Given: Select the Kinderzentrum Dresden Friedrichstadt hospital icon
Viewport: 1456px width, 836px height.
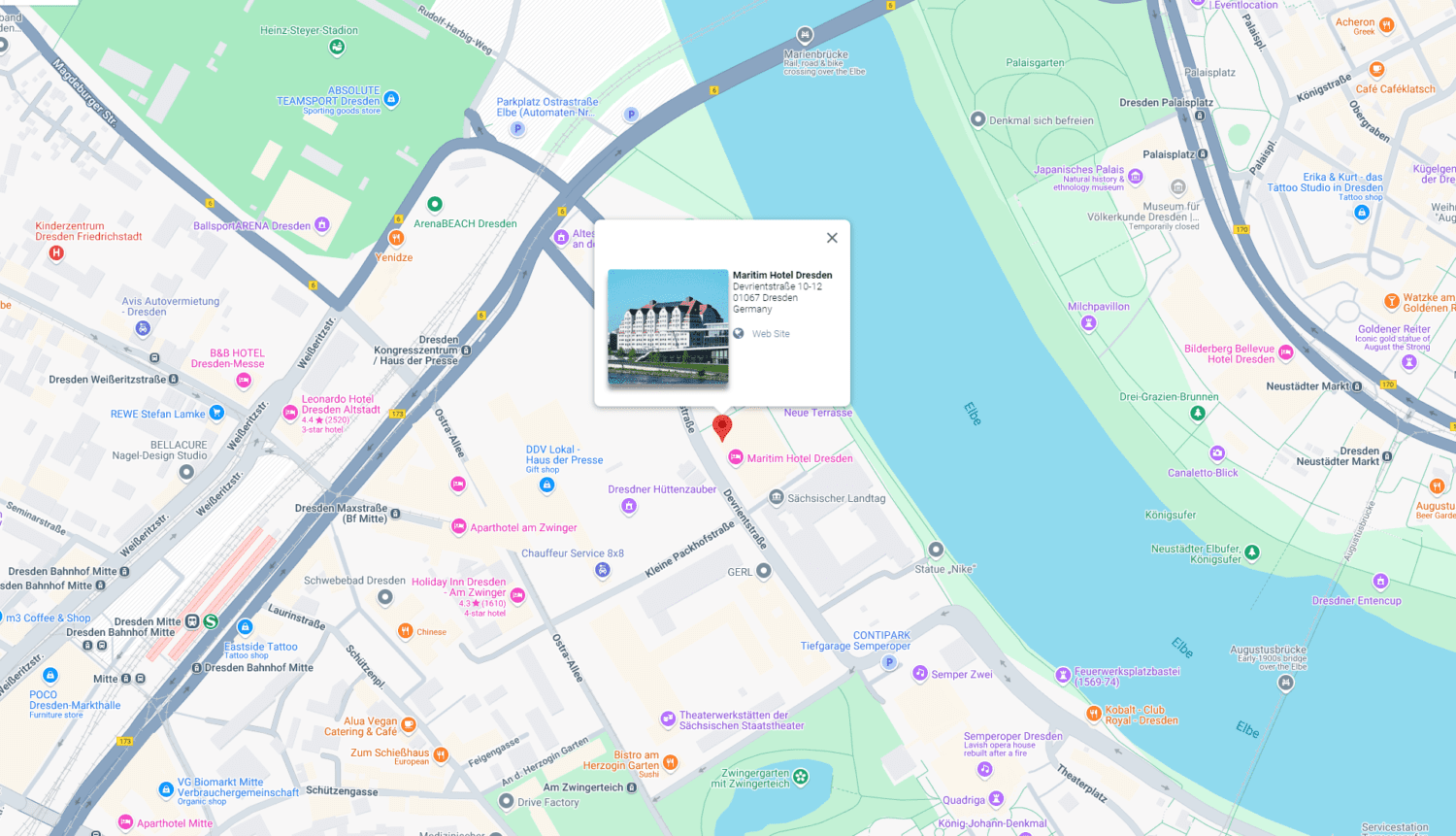Looking at the screenshot, I should [x=56, y=253].
